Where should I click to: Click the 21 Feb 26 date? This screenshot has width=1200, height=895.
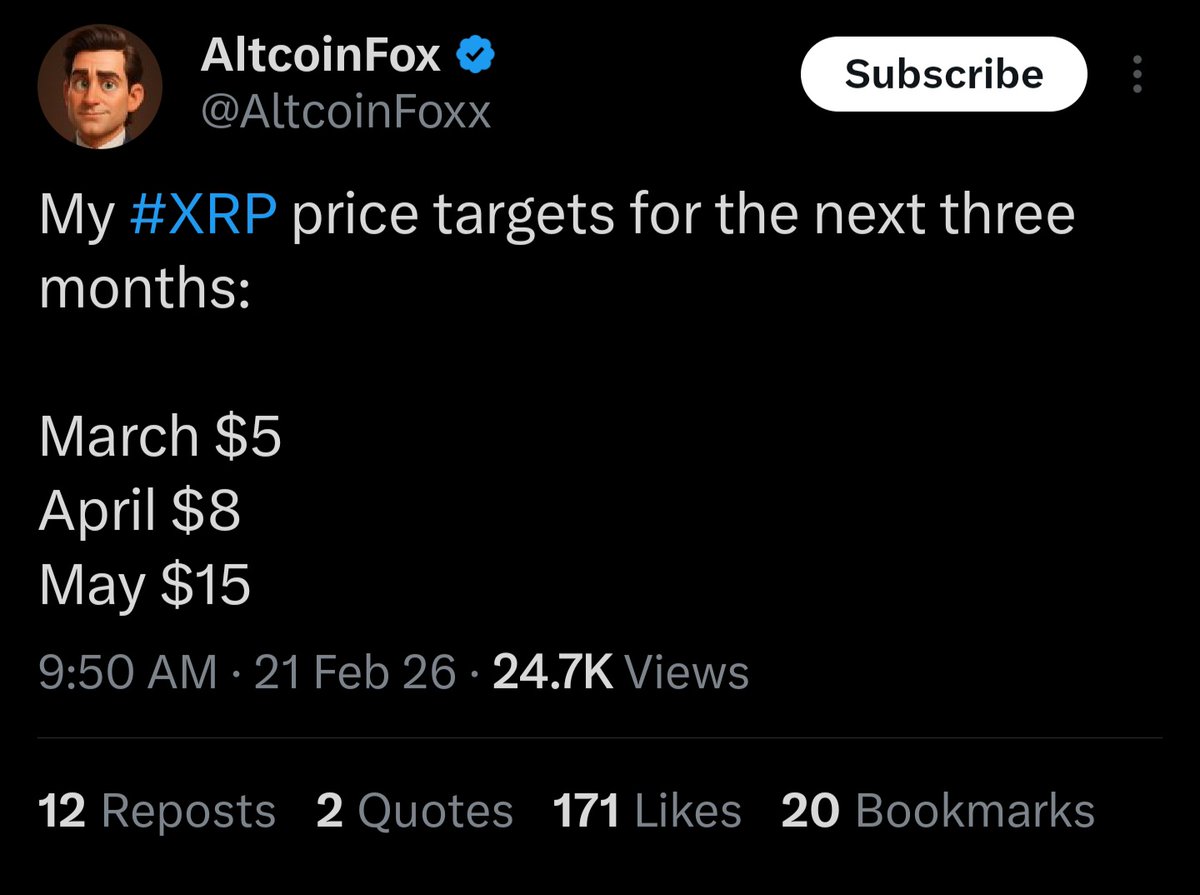click(355, 672)
